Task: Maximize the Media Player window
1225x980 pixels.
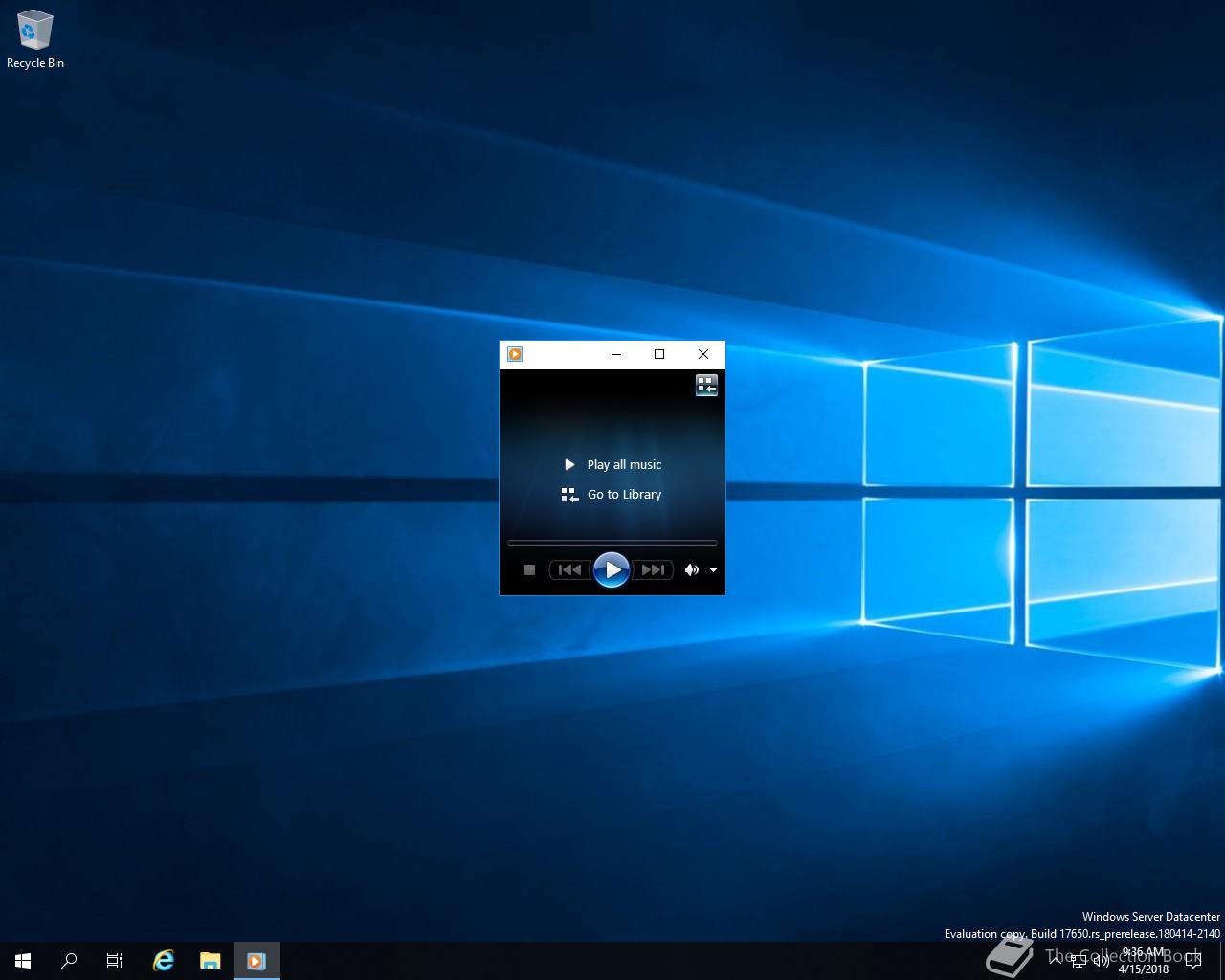Action: [659, 354]
